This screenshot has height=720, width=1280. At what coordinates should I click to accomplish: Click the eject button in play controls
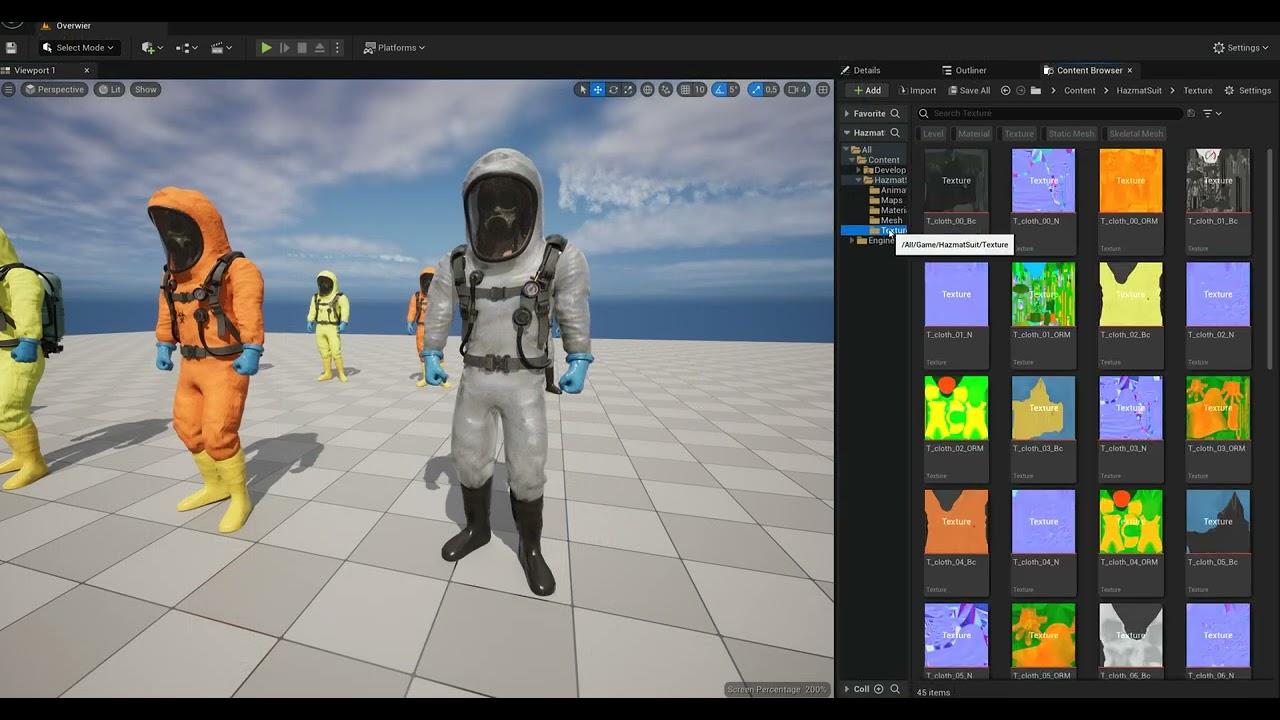(320, 47)
